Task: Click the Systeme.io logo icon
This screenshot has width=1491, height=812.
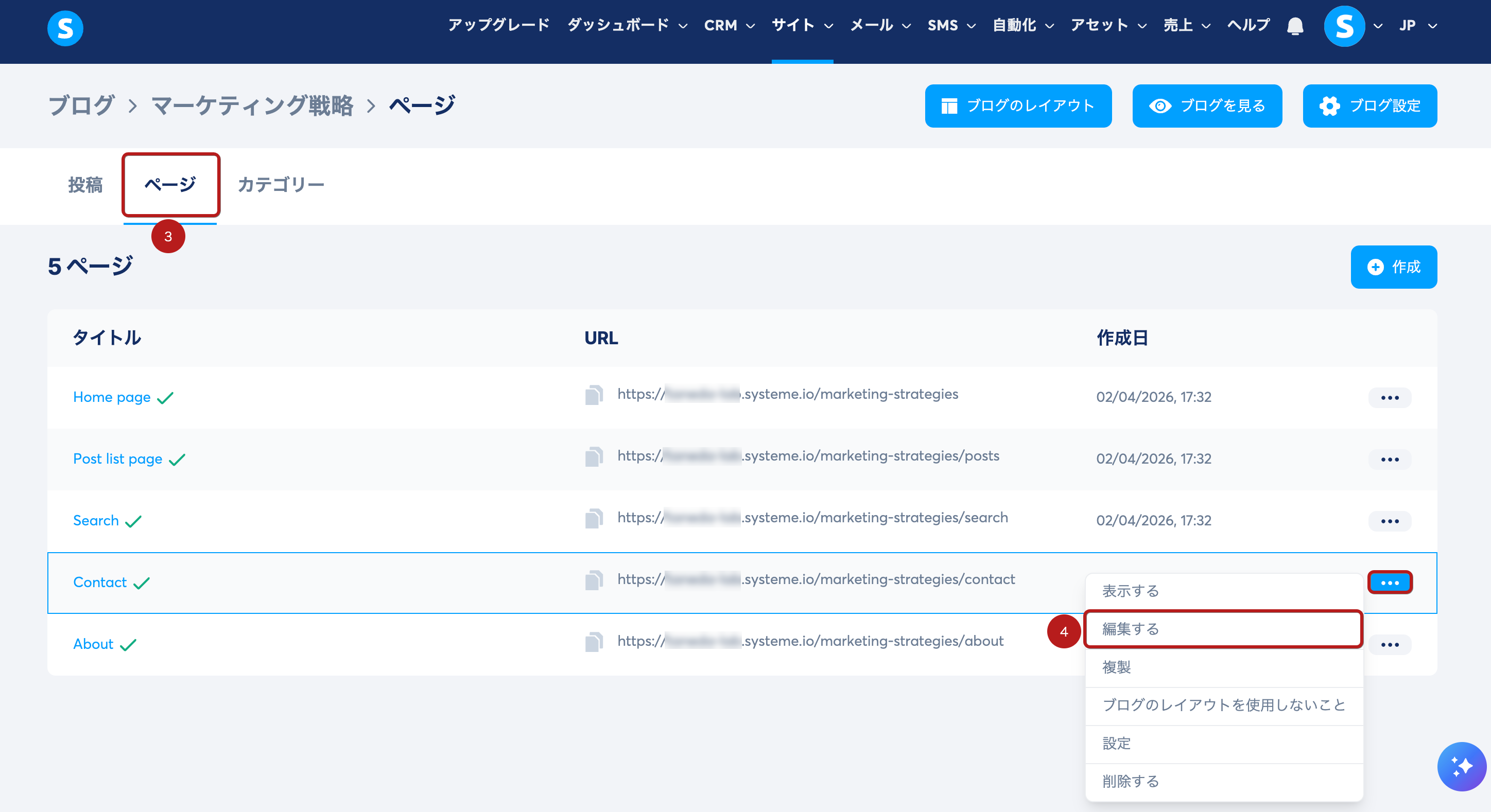Action: point(65,27)
